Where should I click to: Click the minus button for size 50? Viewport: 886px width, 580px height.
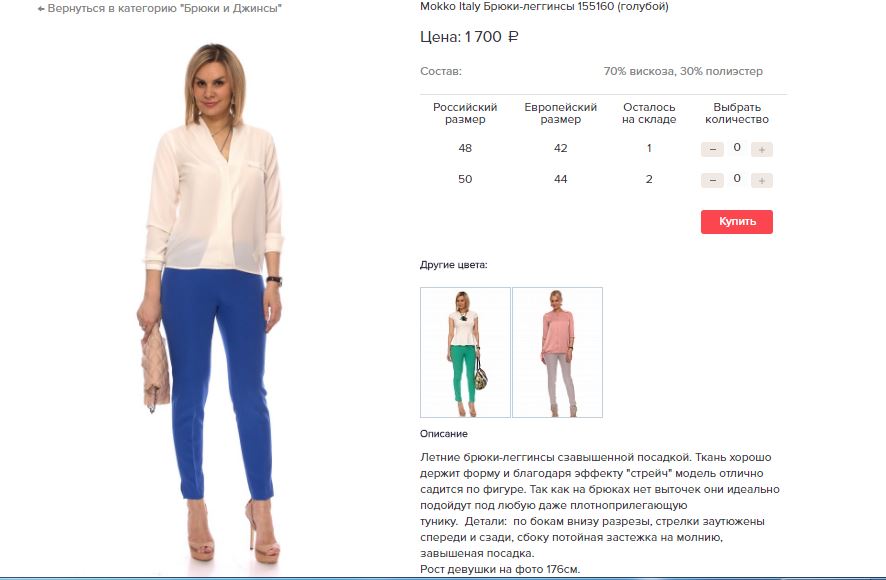(x=712, y=180)
